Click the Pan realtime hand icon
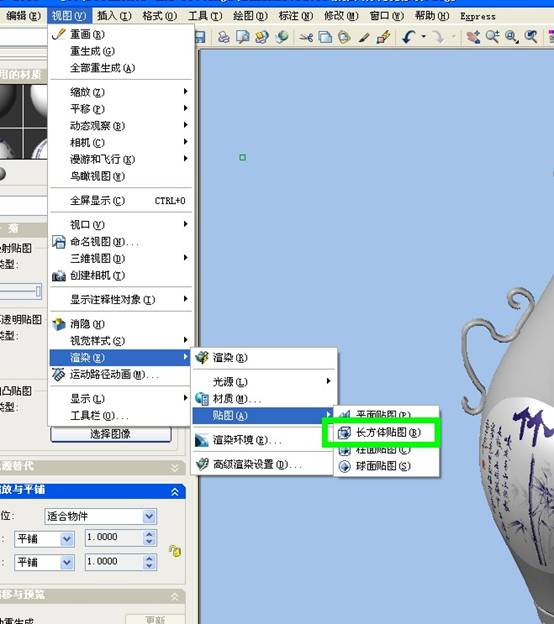The width and height of the screenshot is (554, 624). 473,37
